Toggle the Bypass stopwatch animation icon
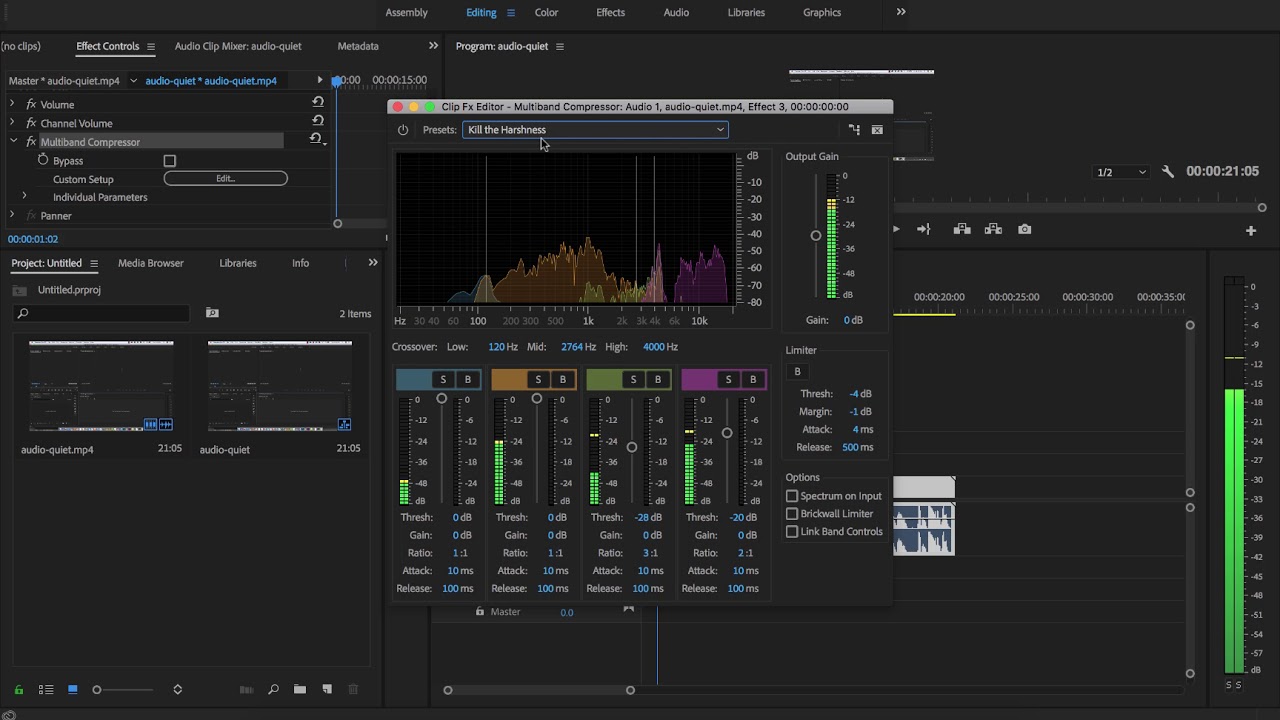 [x=43, y=160]
